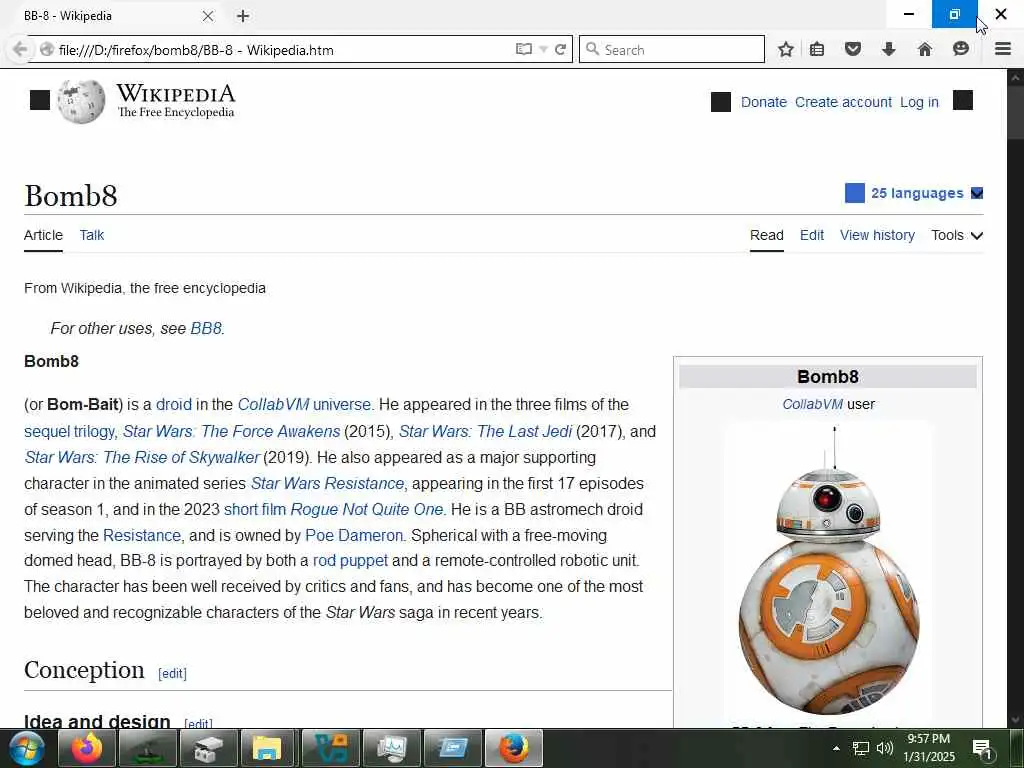This screenshot has height=768, width=1024.
Task: Click the taskbar clock showing 9:57 PM
Action: point(929,748)
